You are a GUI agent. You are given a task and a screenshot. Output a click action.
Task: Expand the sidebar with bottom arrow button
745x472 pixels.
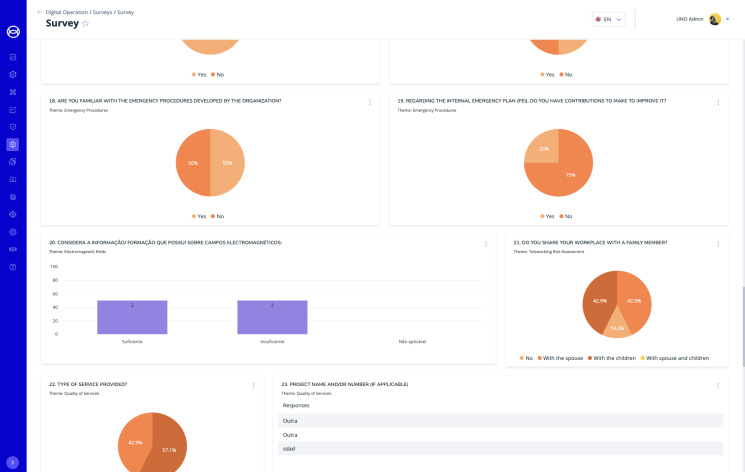click(13, 462)
